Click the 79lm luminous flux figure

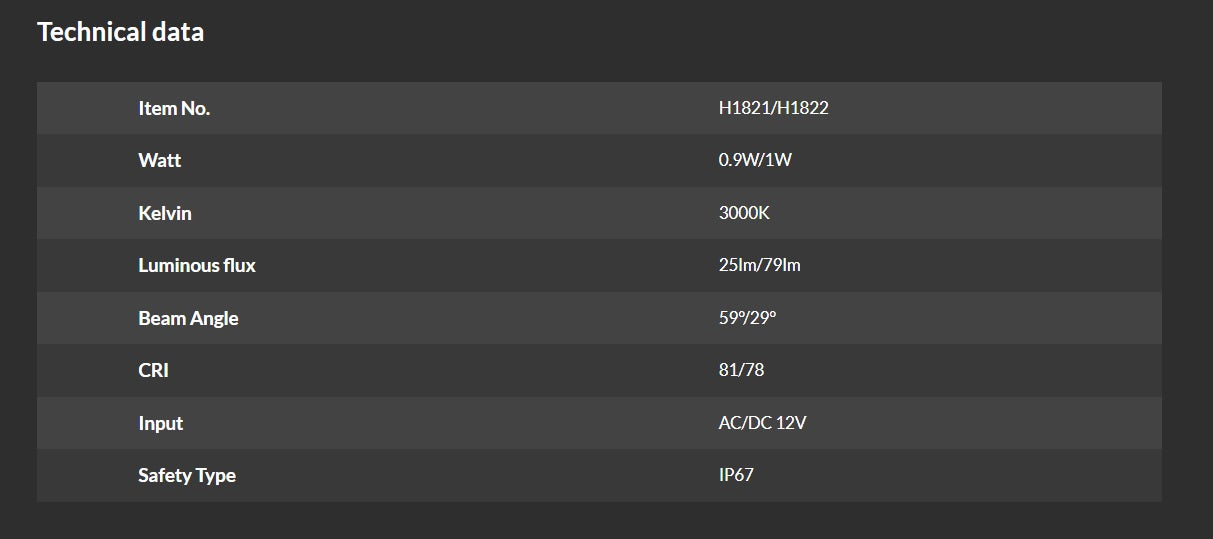pos(782,265)
